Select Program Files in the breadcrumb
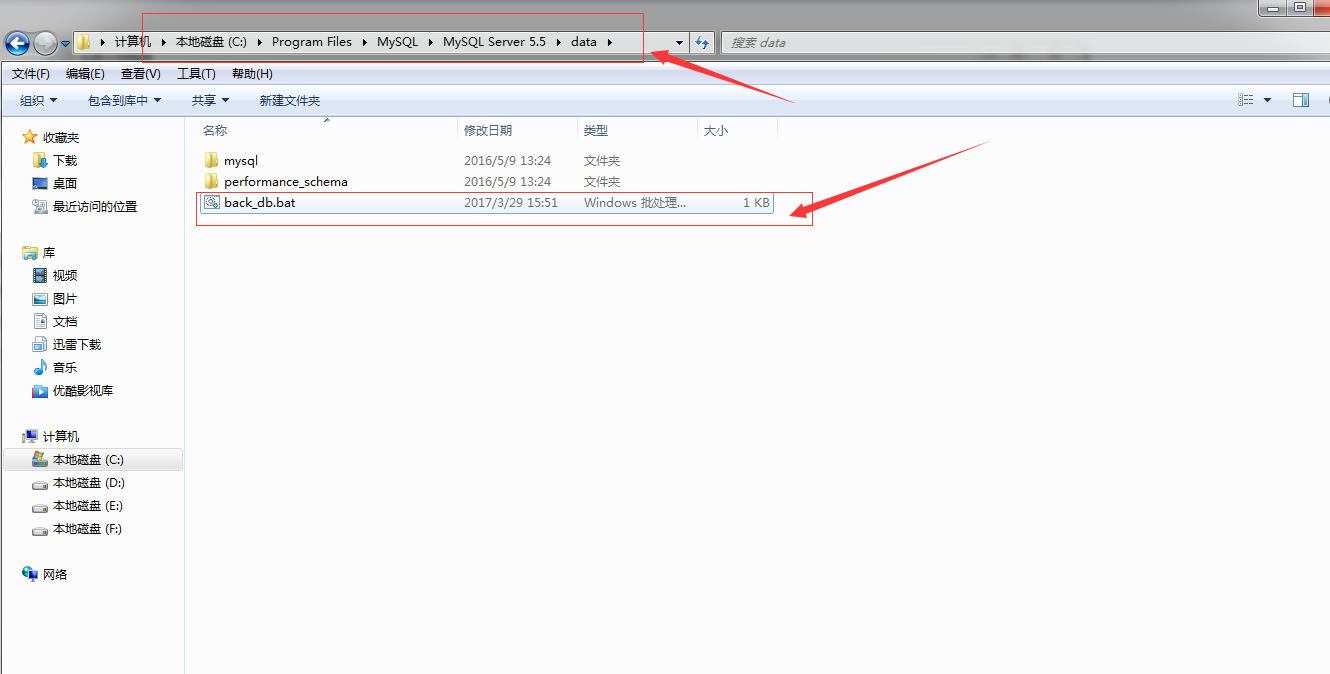 tap(312, 42)
